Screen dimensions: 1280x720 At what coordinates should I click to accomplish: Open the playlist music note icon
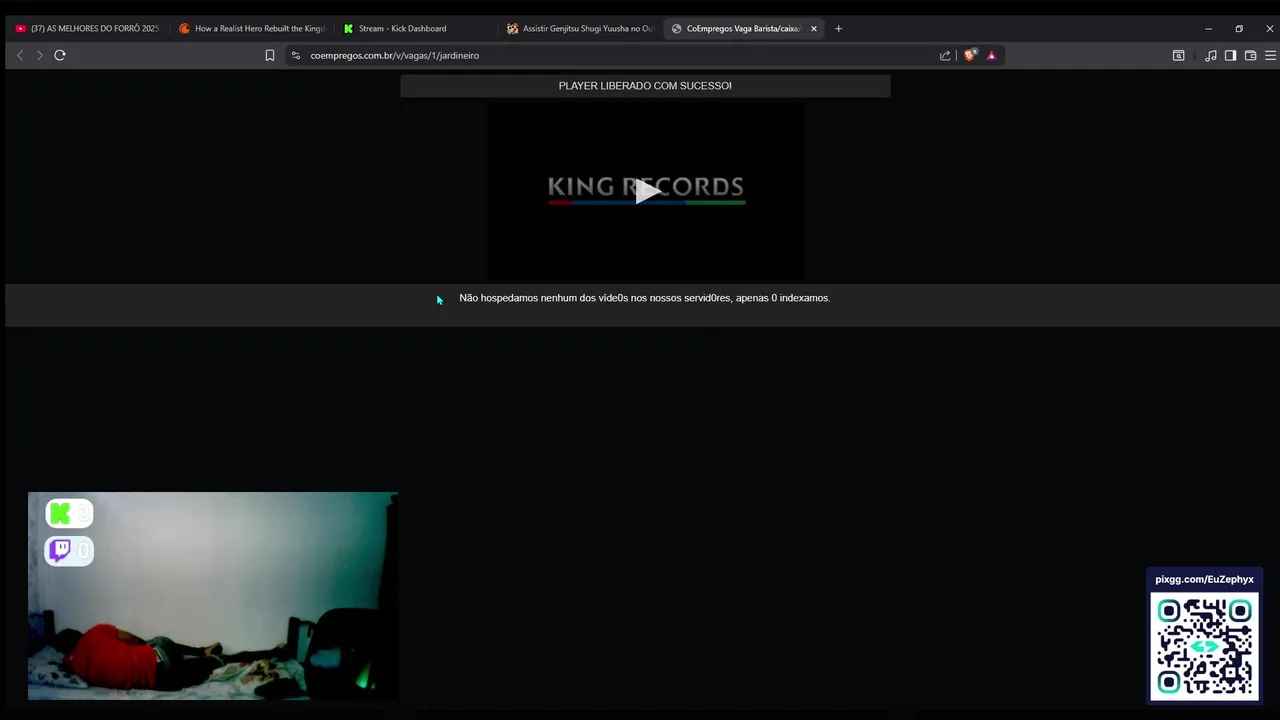[x=1211, y=55]
